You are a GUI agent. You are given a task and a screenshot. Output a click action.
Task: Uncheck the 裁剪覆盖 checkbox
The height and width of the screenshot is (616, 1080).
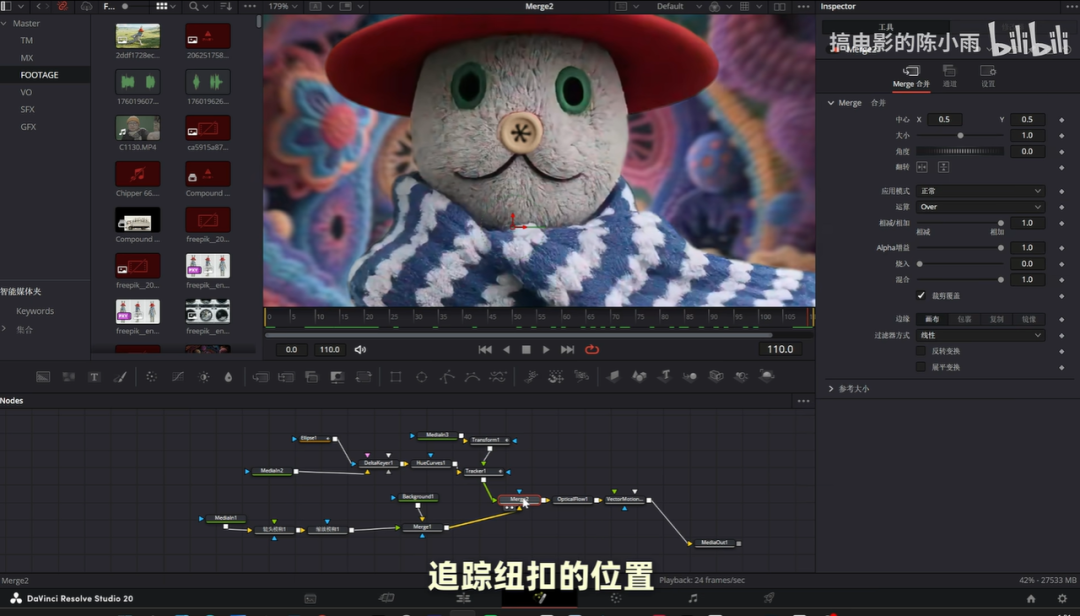(921, 296)
